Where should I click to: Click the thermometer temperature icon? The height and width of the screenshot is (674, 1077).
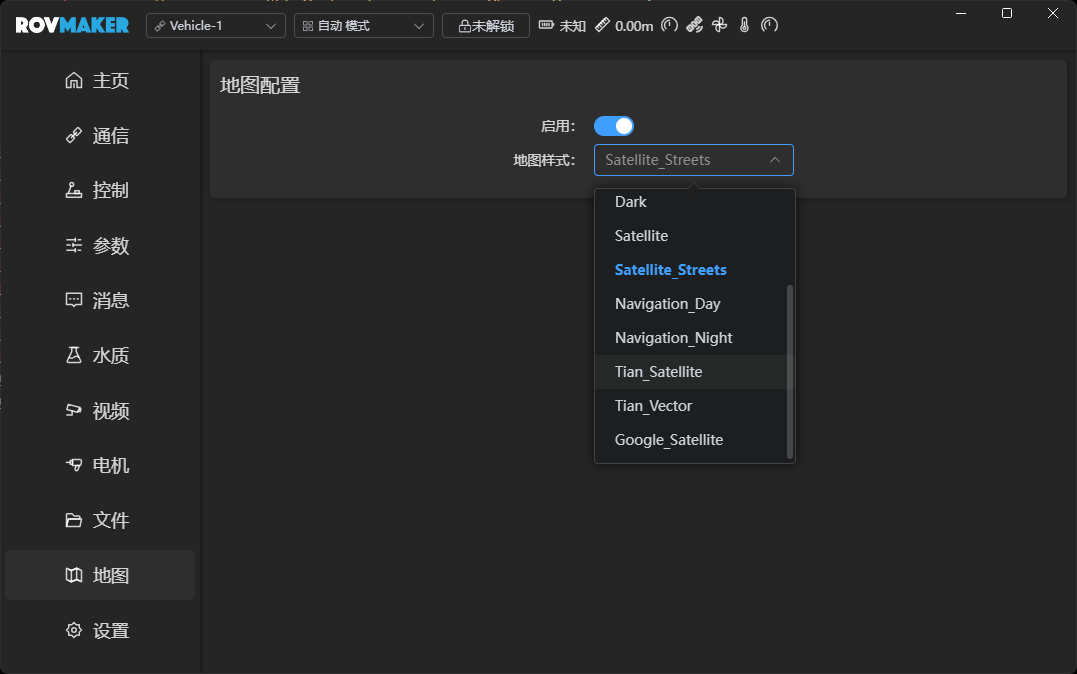click(744, 25)
